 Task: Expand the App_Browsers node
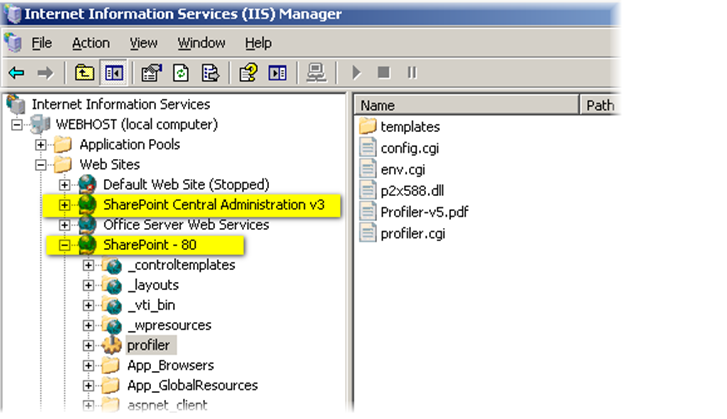pyautogui.click(x=88, y=366)
